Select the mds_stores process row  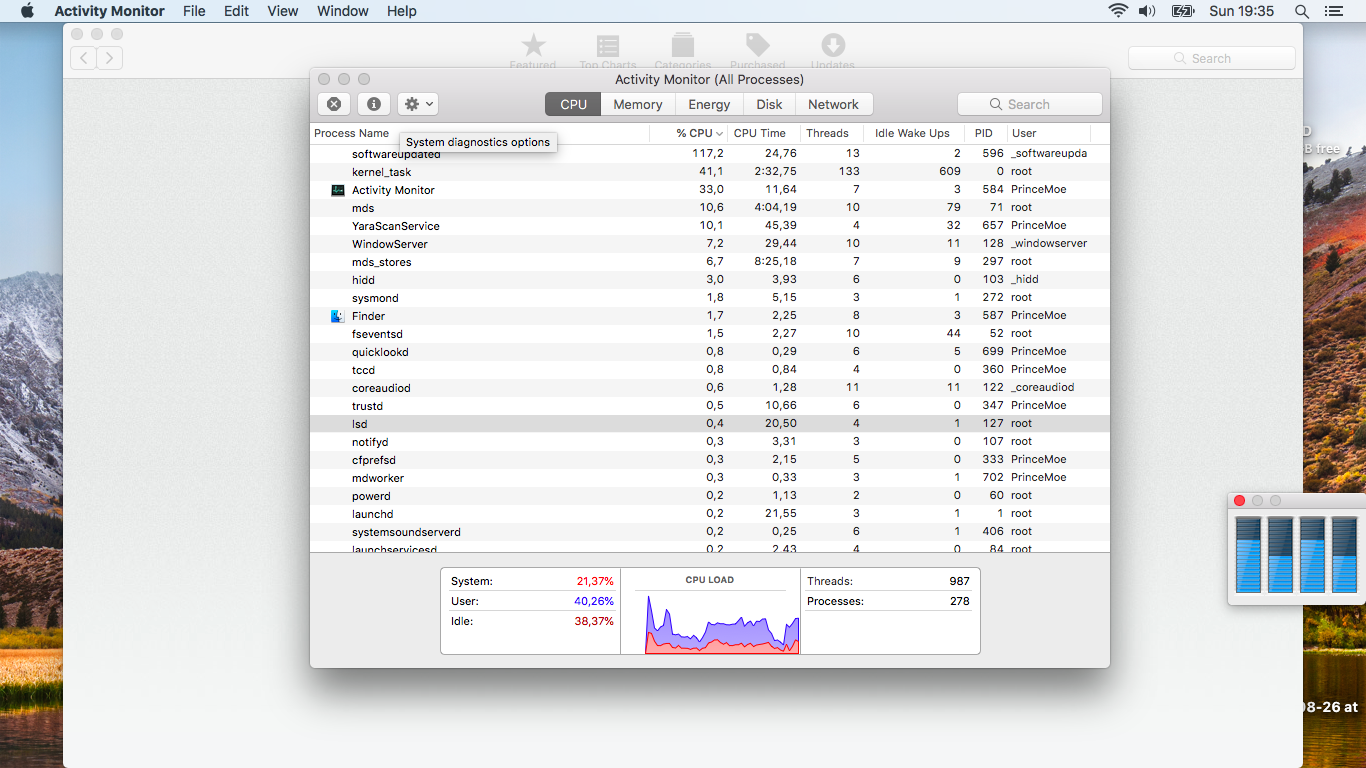click(710, 262)
